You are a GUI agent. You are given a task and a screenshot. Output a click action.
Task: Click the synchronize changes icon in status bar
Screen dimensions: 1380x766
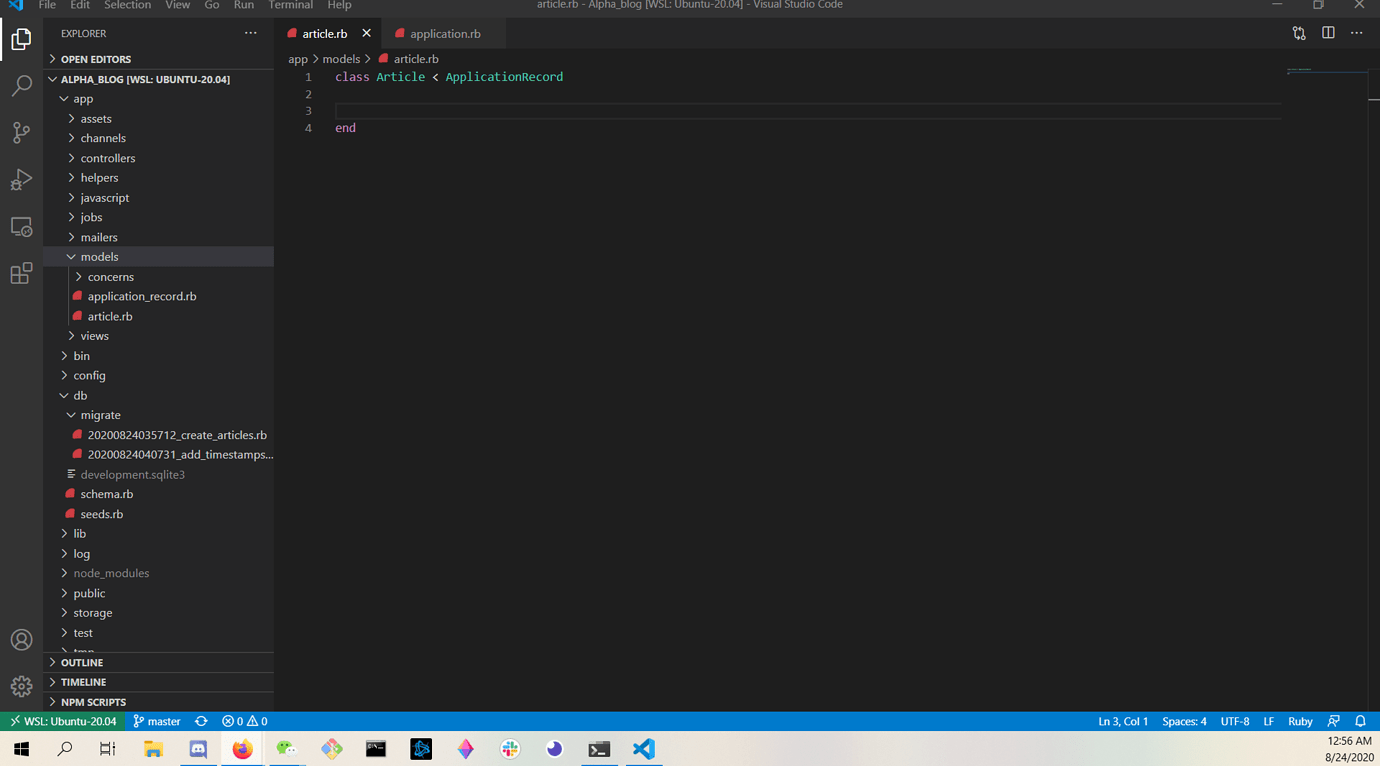click(x=201, y=721)
